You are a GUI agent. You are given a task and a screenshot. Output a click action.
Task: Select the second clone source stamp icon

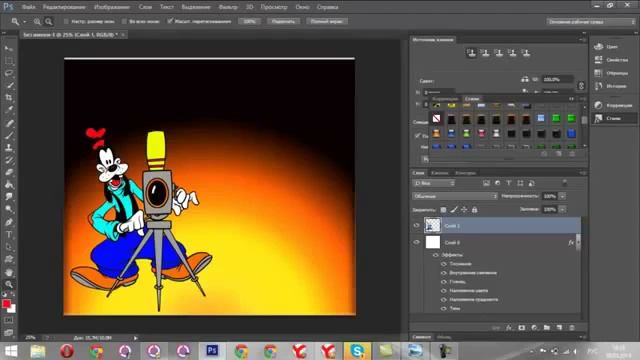pyautogui.click(x=485, y=53)
